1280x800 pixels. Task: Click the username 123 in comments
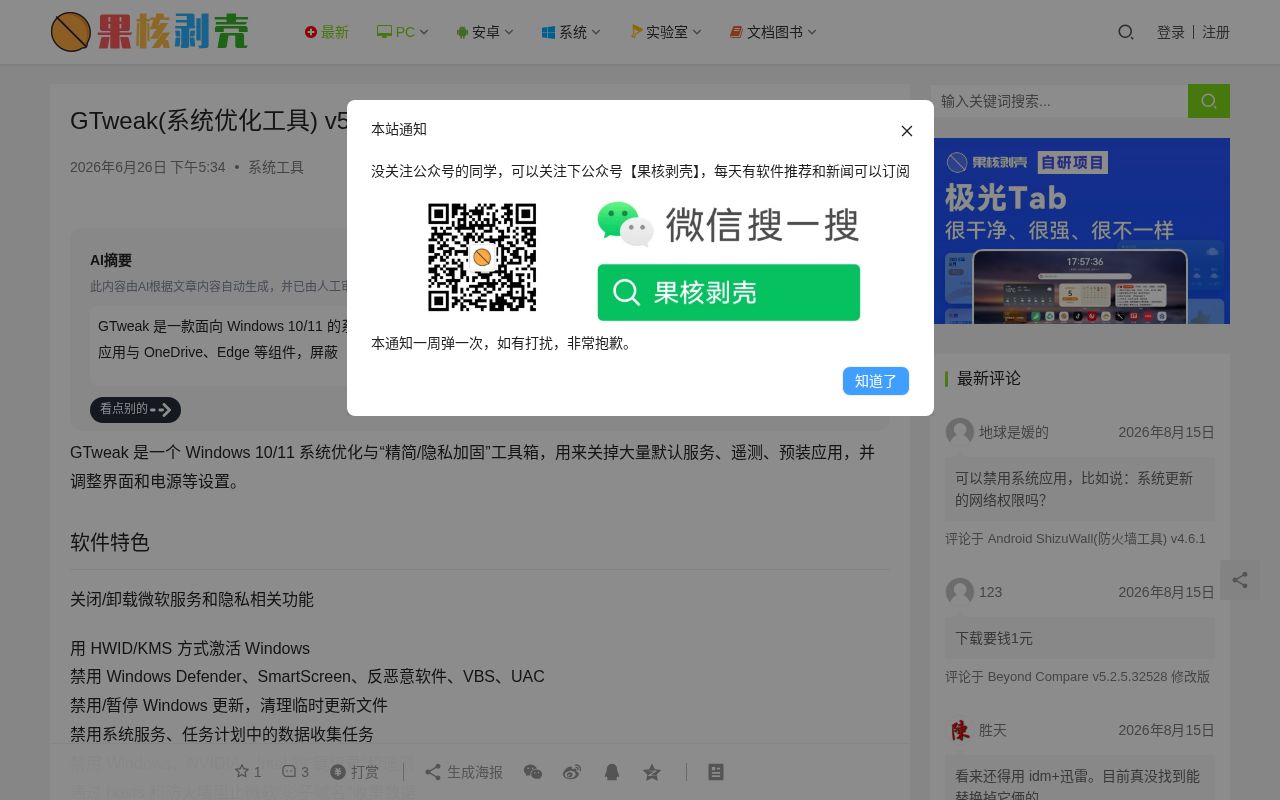tap(991, 592)
